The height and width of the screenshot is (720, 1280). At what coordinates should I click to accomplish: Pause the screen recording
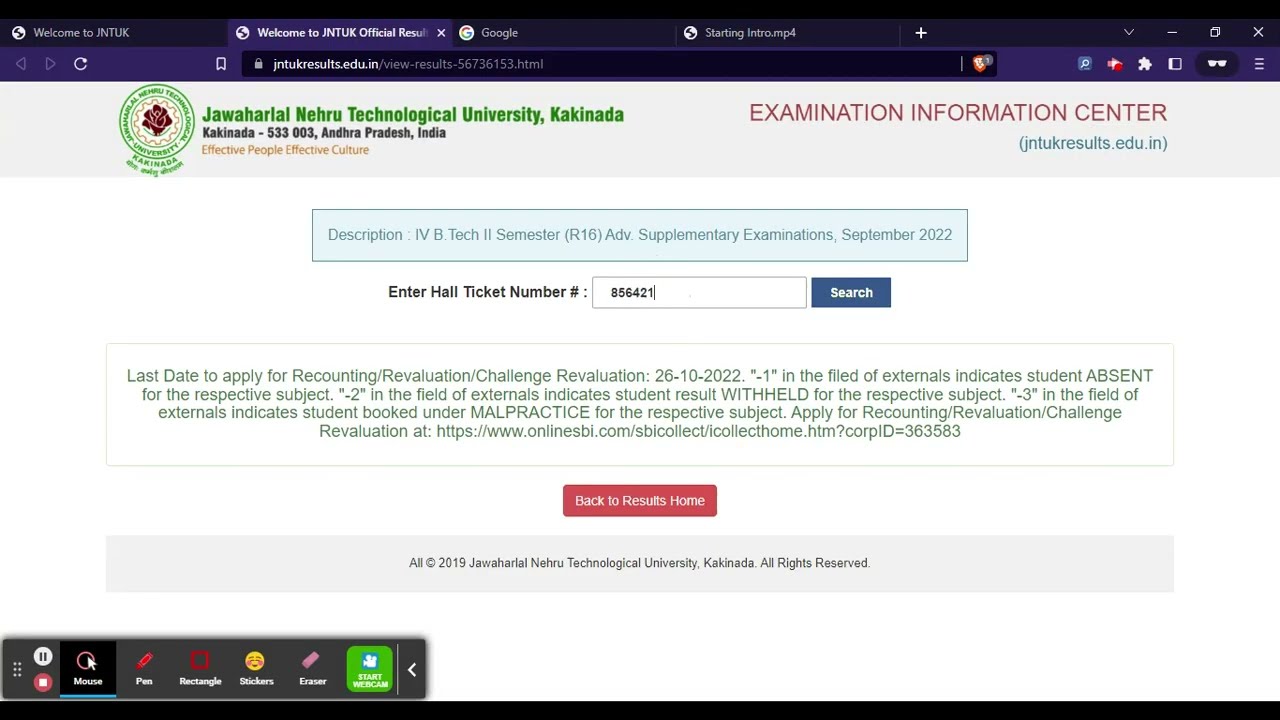pos(43,657)
